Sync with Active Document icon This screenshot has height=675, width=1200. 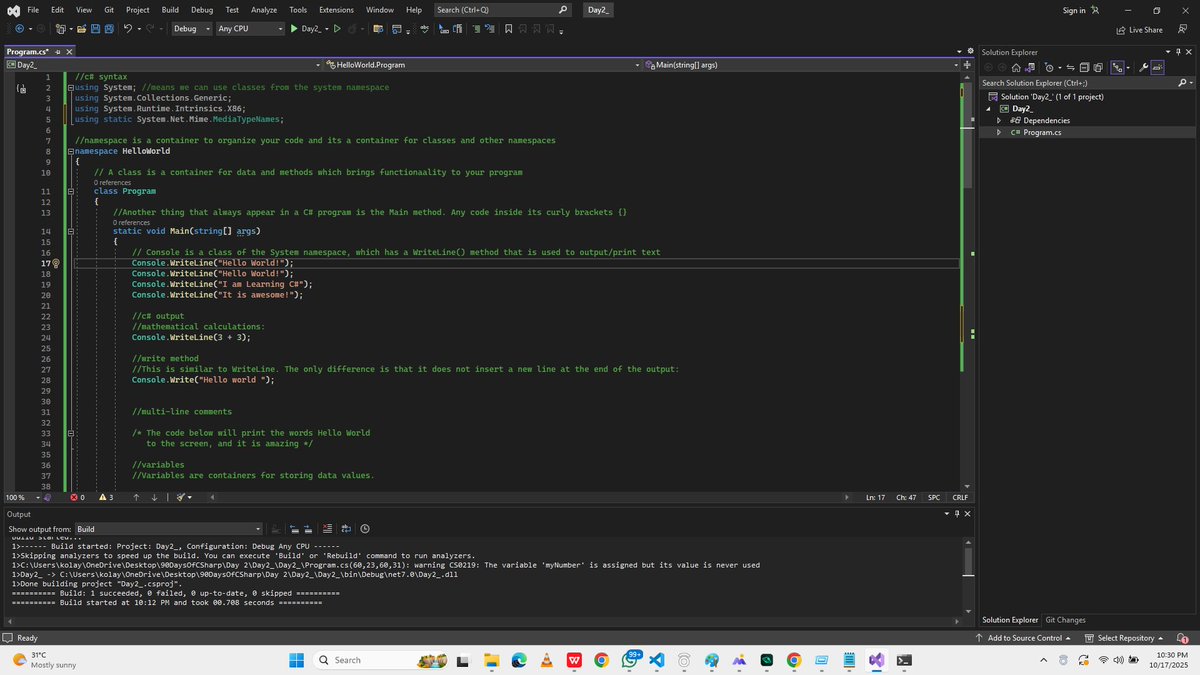click(1070, 68)
